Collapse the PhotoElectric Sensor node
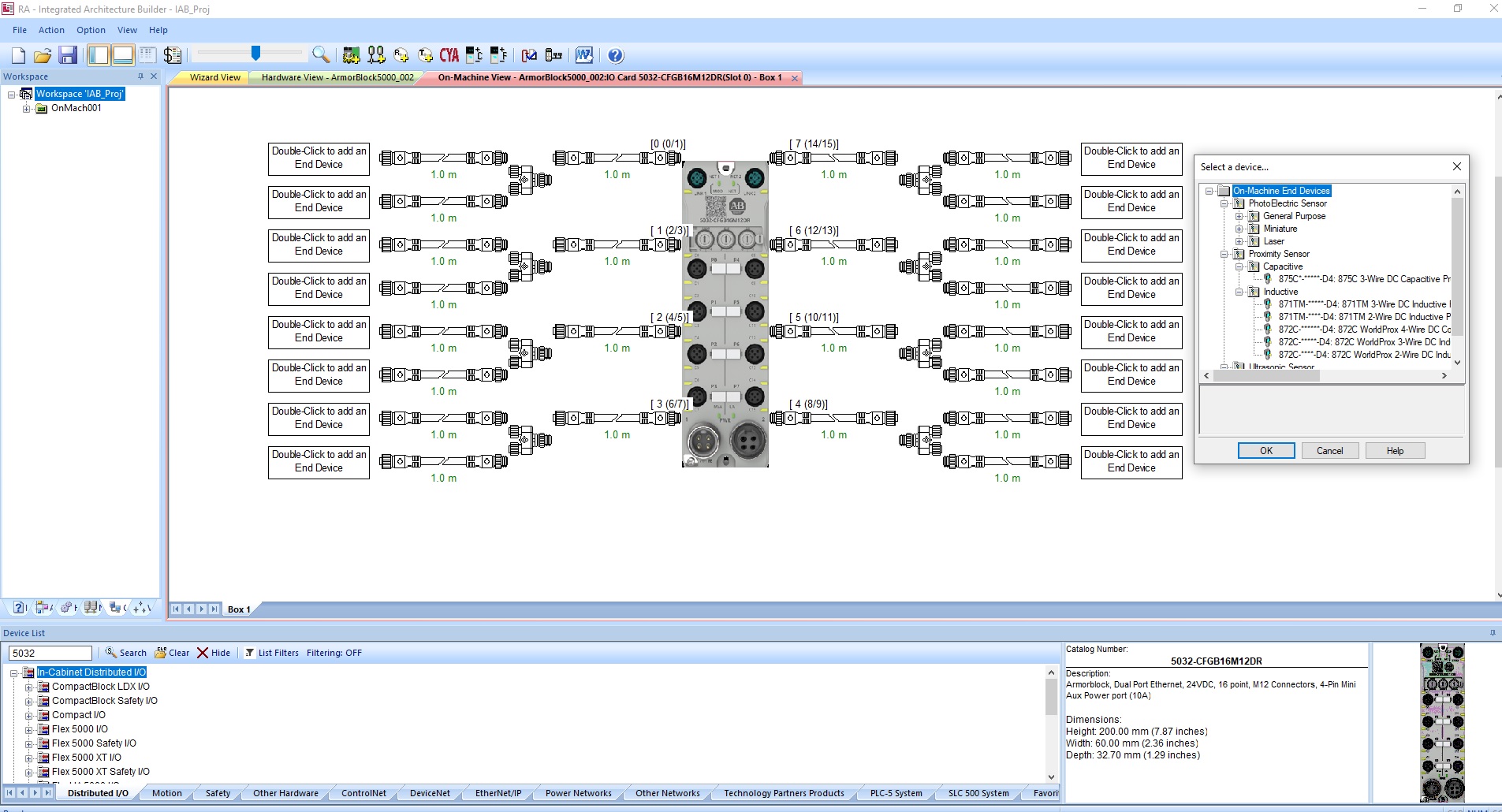 tap(1224, 203)
